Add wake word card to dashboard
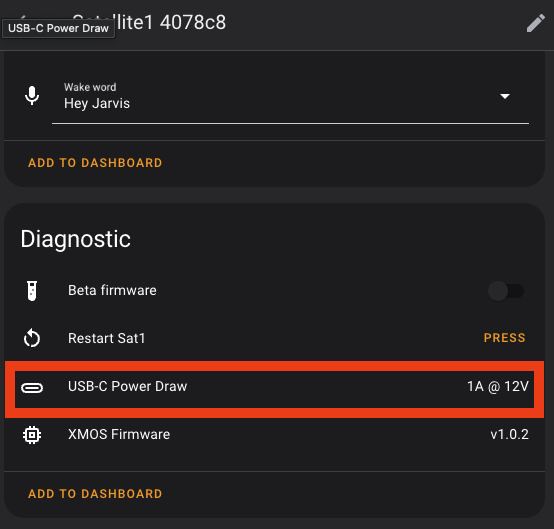This screenshot has height=529, width=554. coord(95,163)
